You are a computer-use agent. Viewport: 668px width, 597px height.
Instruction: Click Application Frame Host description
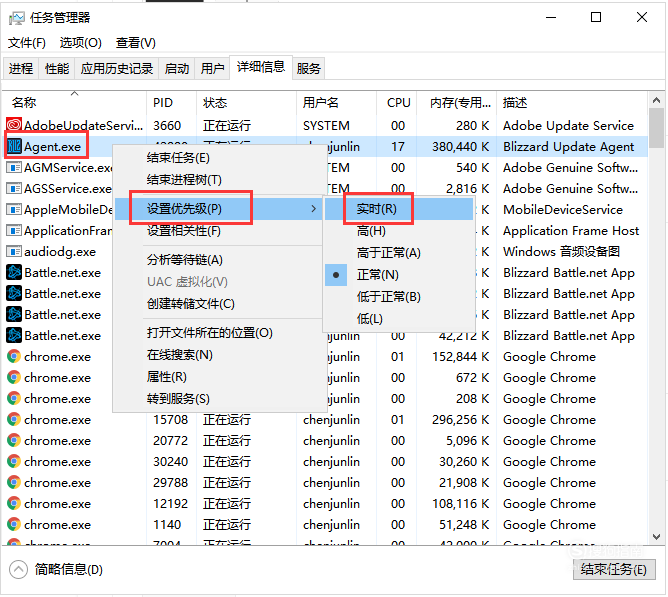pos(571,231)
